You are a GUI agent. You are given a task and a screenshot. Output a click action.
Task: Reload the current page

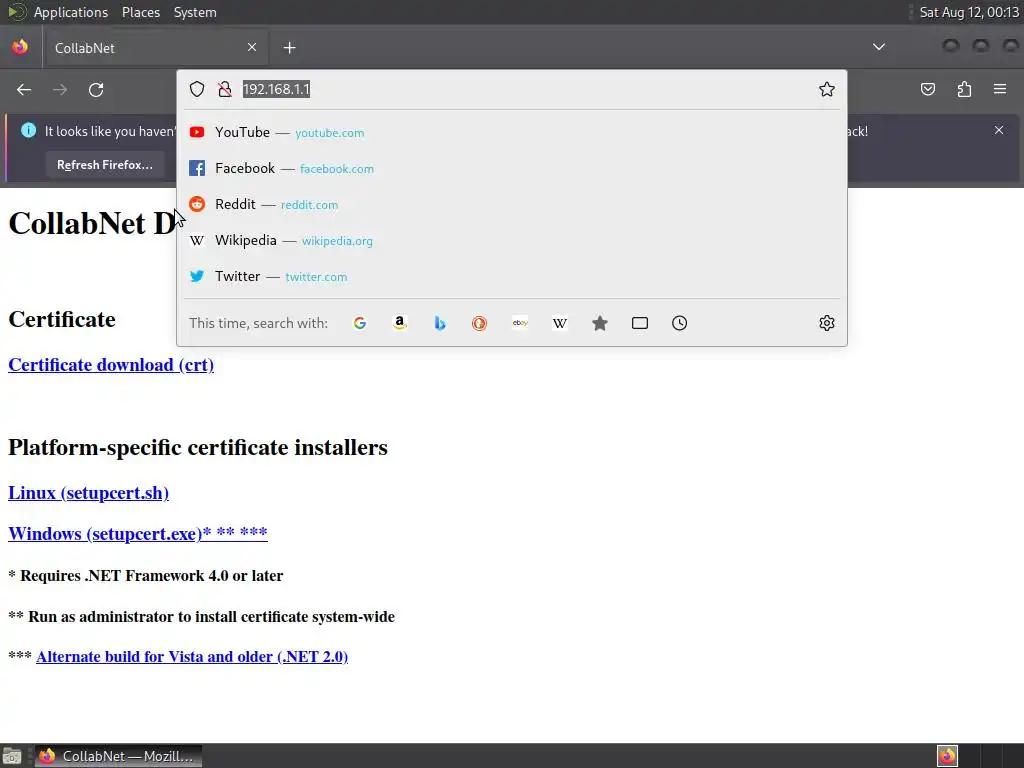point(96,89)
